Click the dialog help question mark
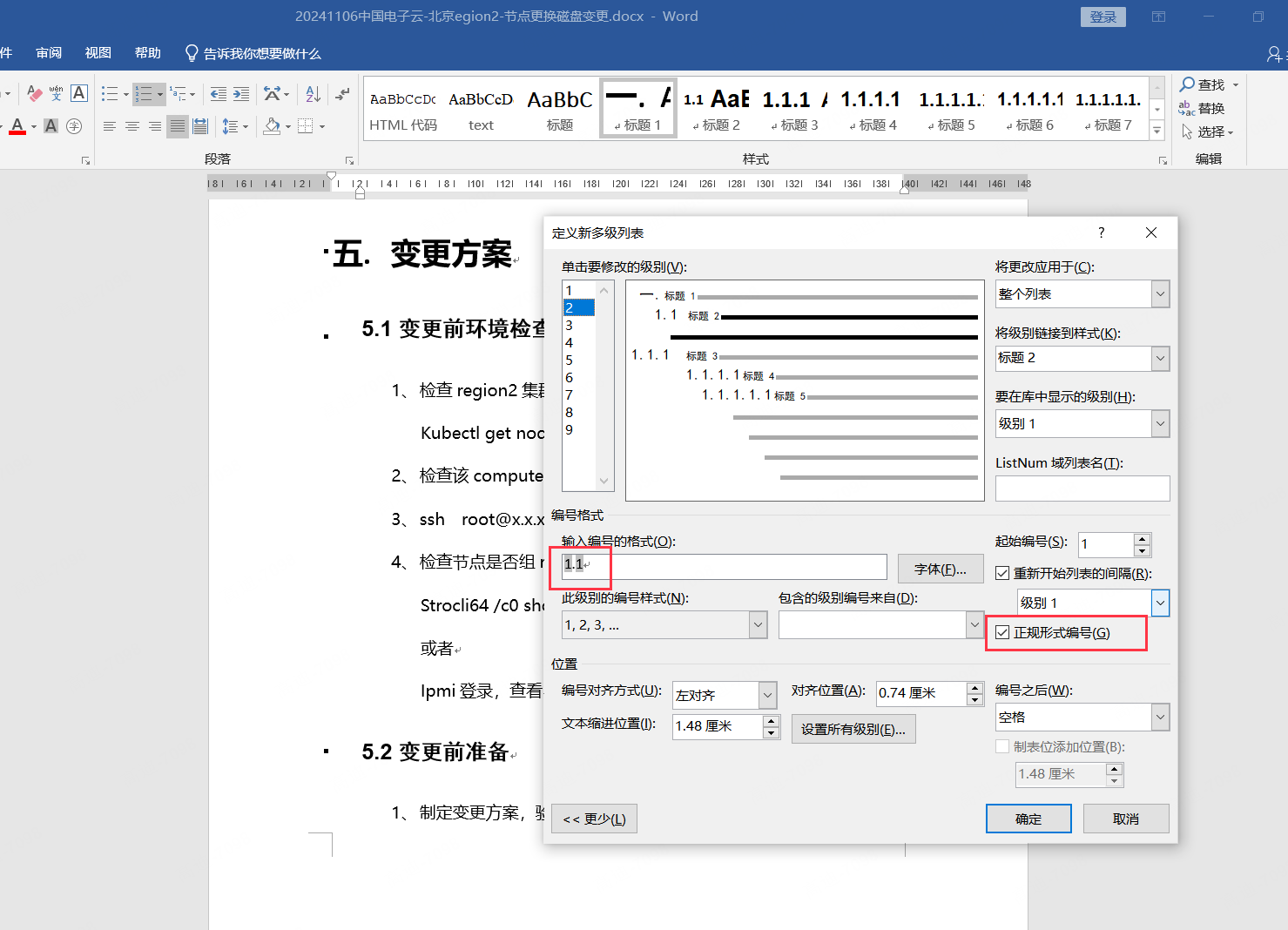The image size is (1288, 930). tap(1102, 232)
